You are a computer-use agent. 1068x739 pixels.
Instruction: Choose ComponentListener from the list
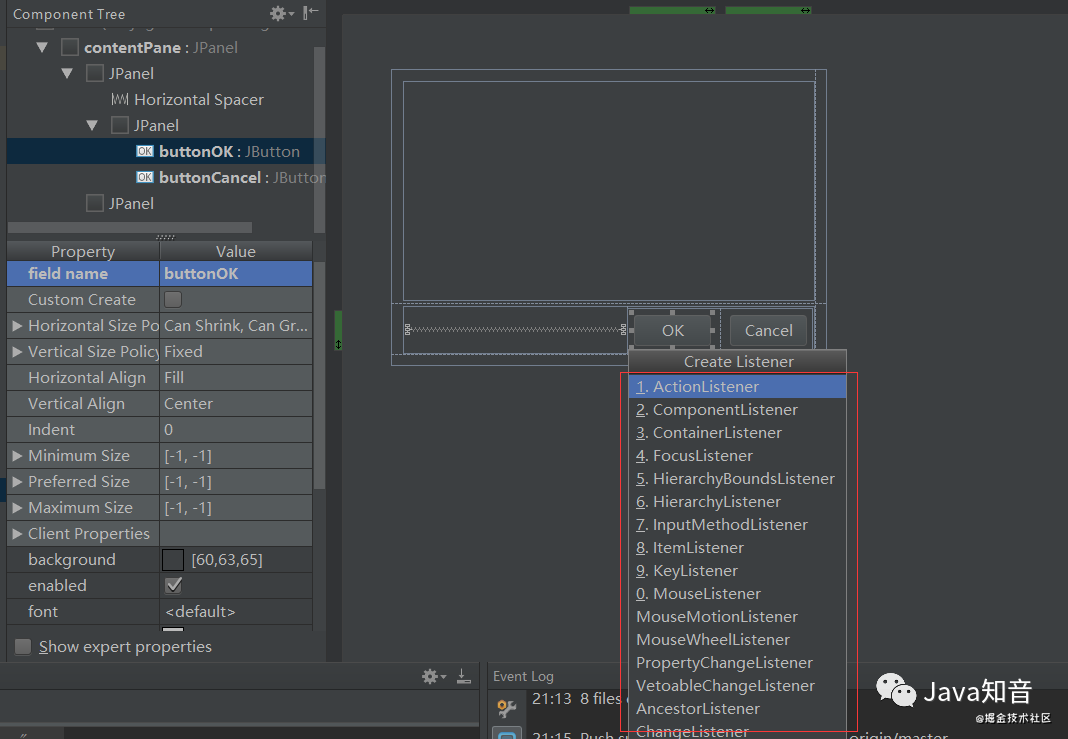(x=737, y=409)
